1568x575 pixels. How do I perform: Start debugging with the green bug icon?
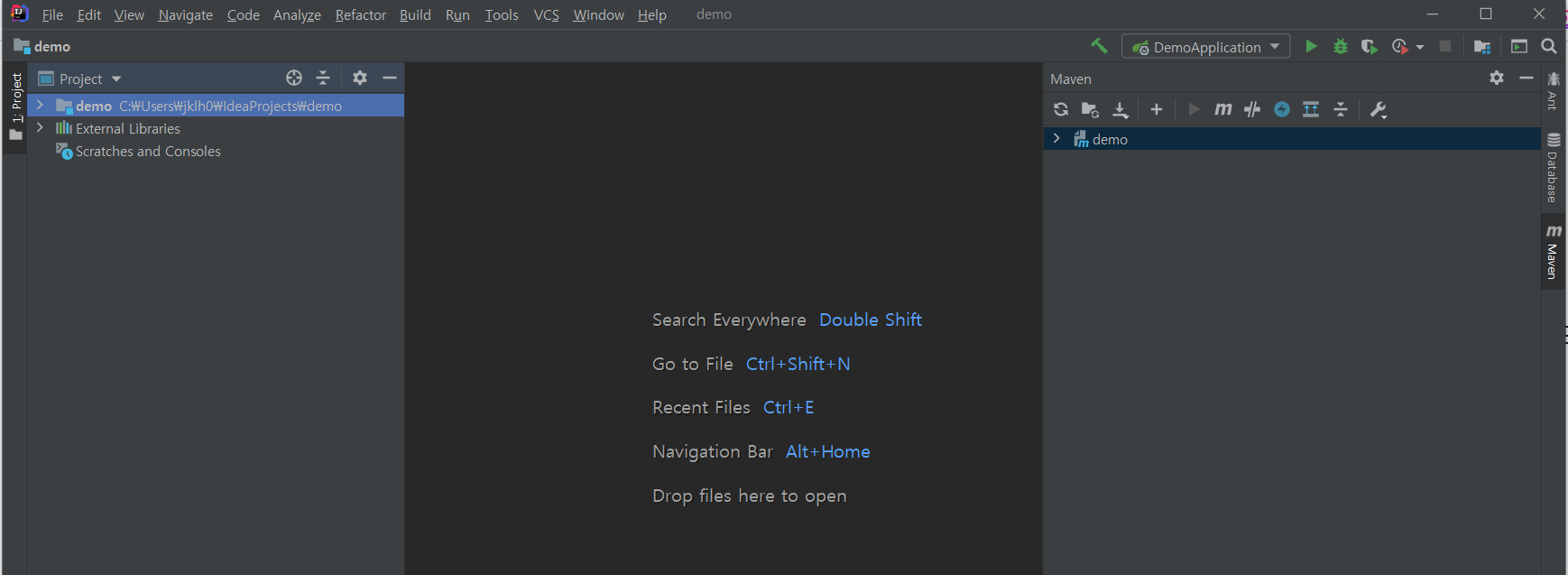1341,46
